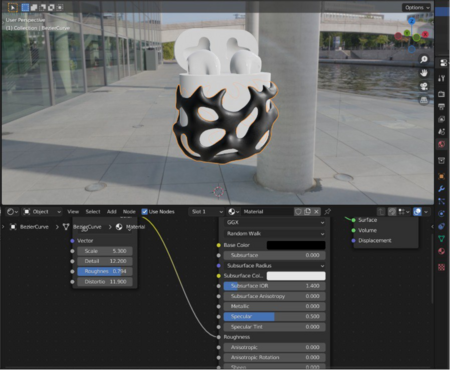Click the X axis on navigation gizmo
Screen dimensions: 450x370
(425, 34)
